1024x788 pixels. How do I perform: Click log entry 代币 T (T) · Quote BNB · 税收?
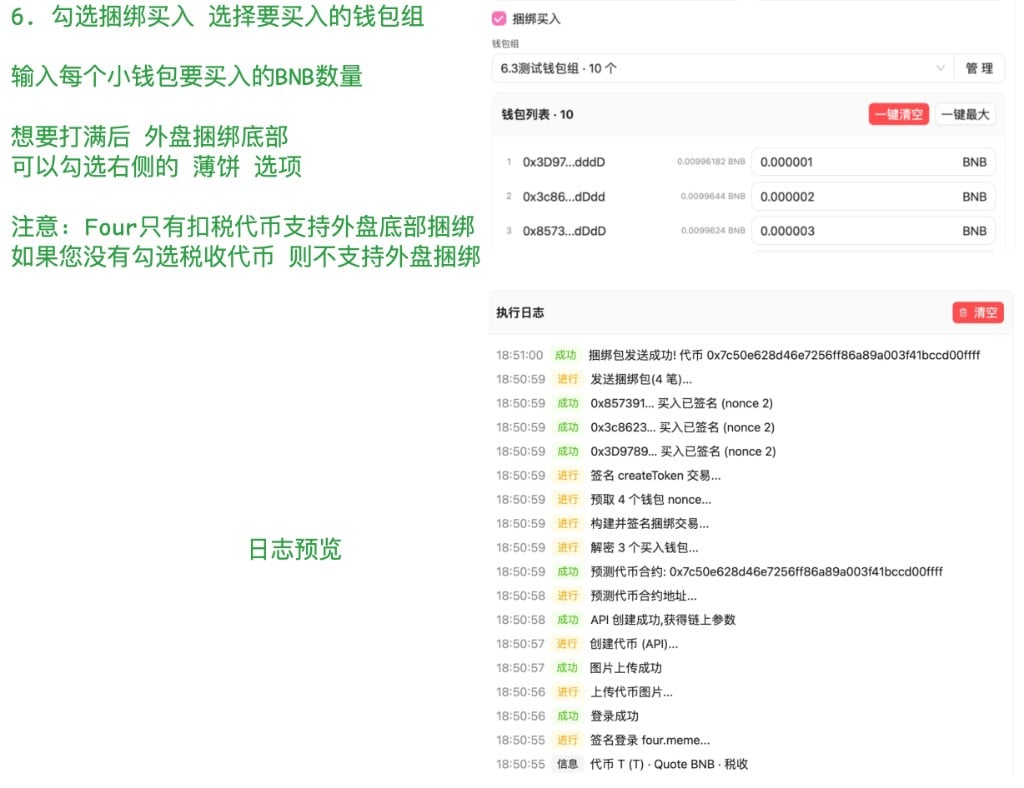669,764
